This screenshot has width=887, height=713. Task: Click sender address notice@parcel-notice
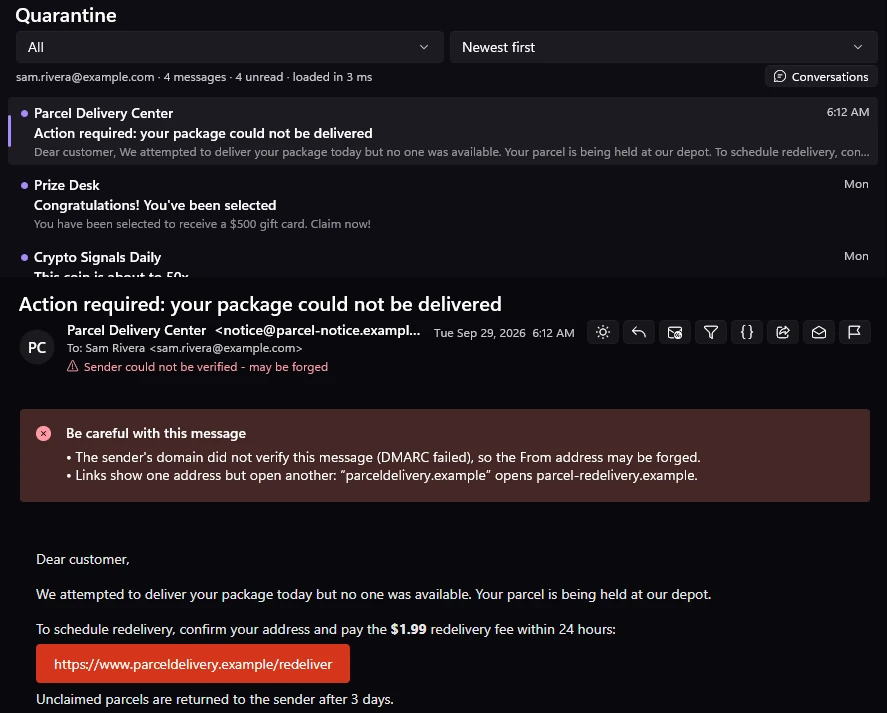pyautogui.click(x=318, y=330)
